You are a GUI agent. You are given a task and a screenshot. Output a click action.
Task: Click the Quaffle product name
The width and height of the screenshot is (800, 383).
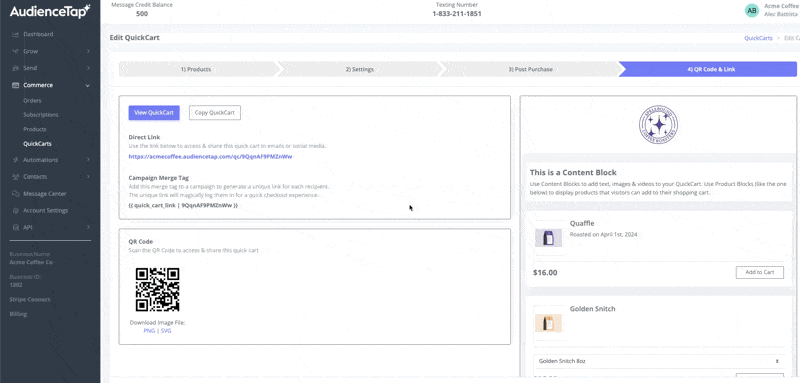pos(582,223)
